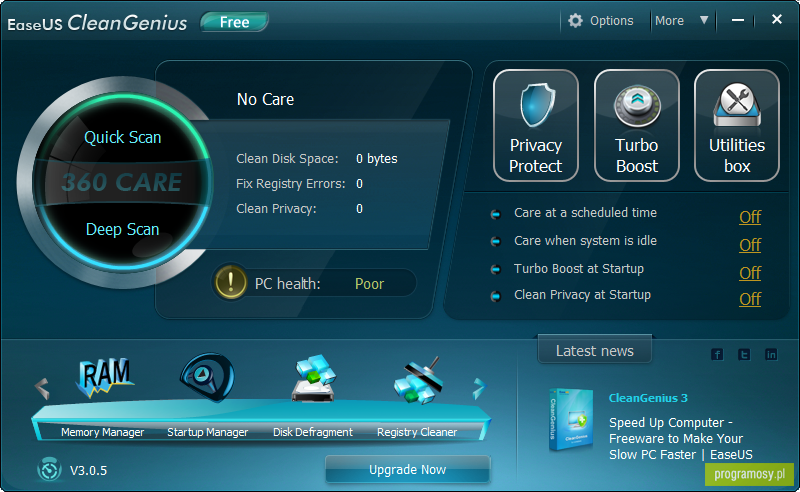The width and height of the screenshot is (800, 492).
Task: Click the Registry Cleaner label
Action: tap(417, 432)
